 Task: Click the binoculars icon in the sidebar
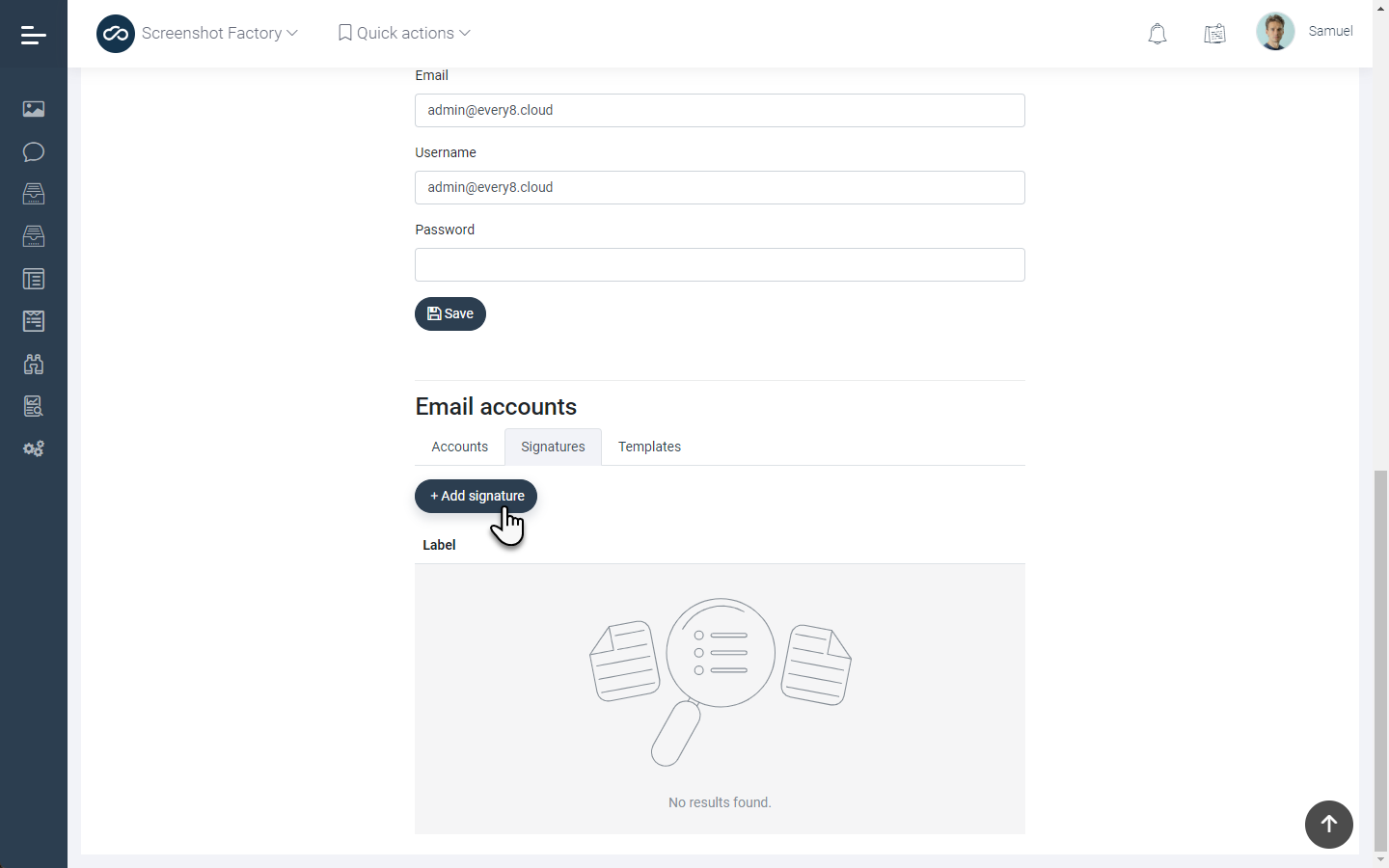[34, 364]
